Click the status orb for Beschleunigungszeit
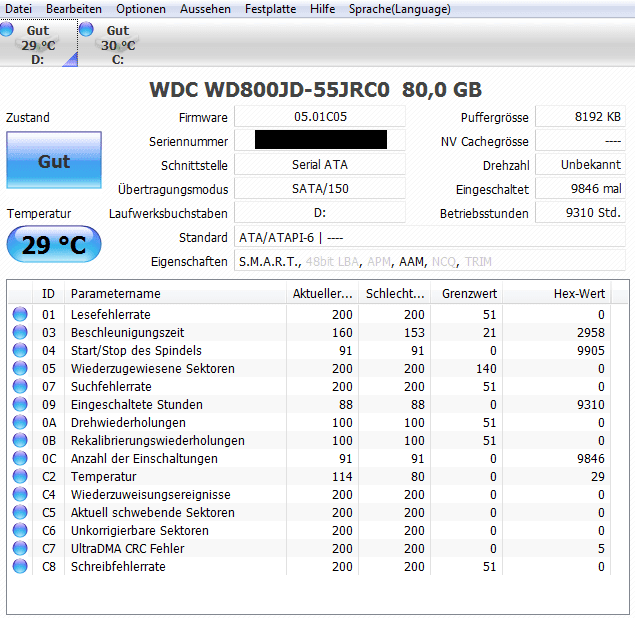 [20, 332]
